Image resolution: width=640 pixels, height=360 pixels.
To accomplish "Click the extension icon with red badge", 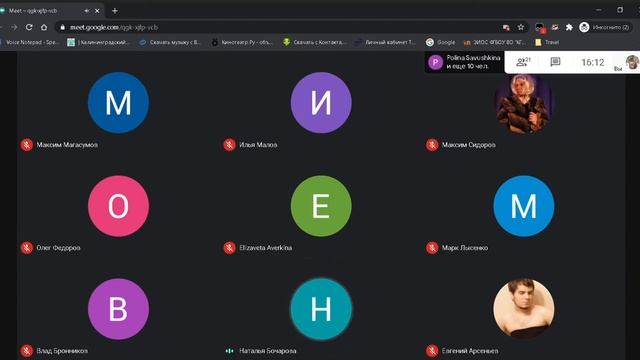I will (540, 27).
